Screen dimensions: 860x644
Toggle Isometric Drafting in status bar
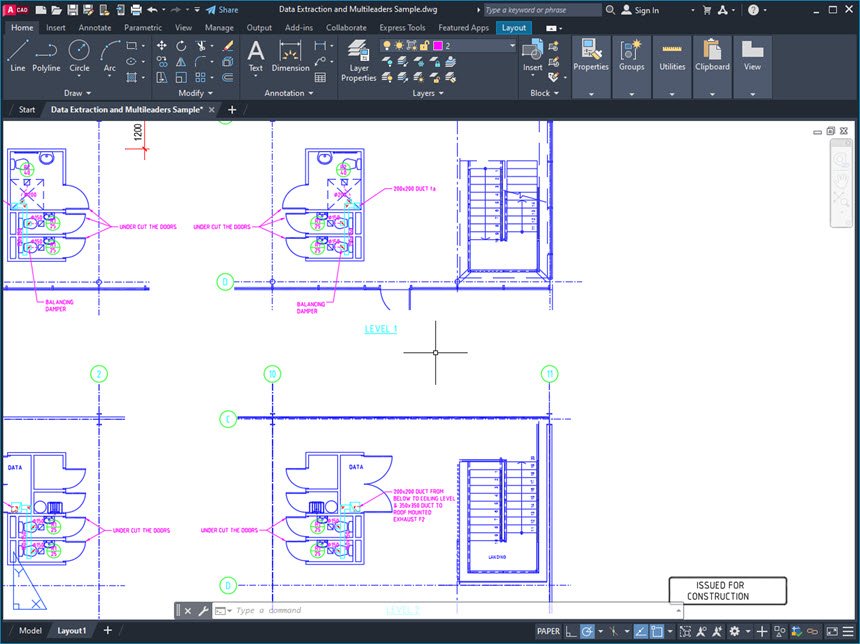614,631
